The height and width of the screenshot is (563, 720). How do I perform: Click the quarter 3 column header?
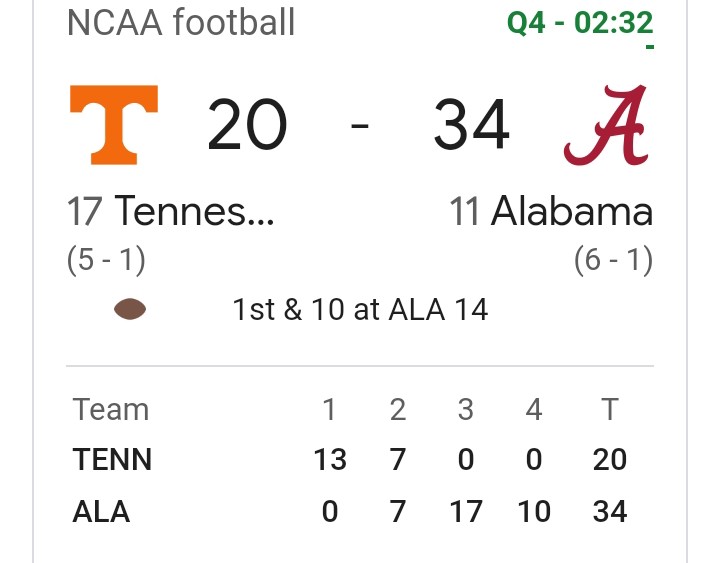[466, 409]
